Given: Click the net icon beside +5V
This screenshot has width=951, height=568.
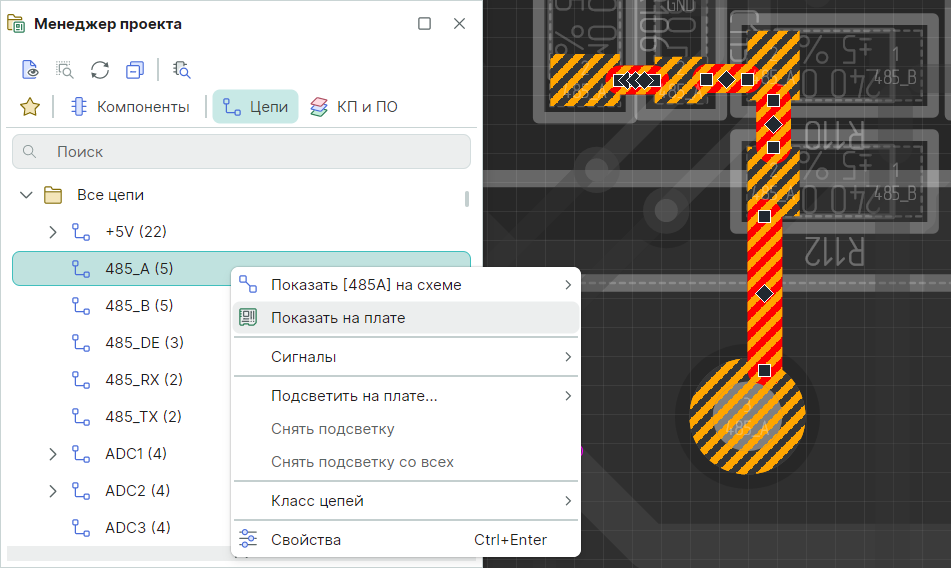Looking at the screenshot, I should [81, 232].
